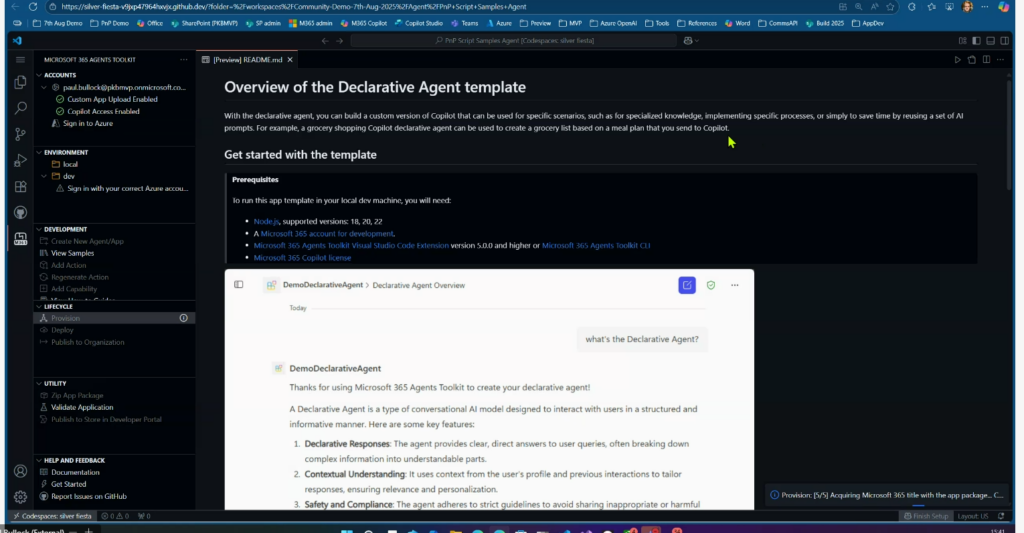
Task: Select the Microsoft 365 Agents Toolkit icon
Action: [20, 238]
